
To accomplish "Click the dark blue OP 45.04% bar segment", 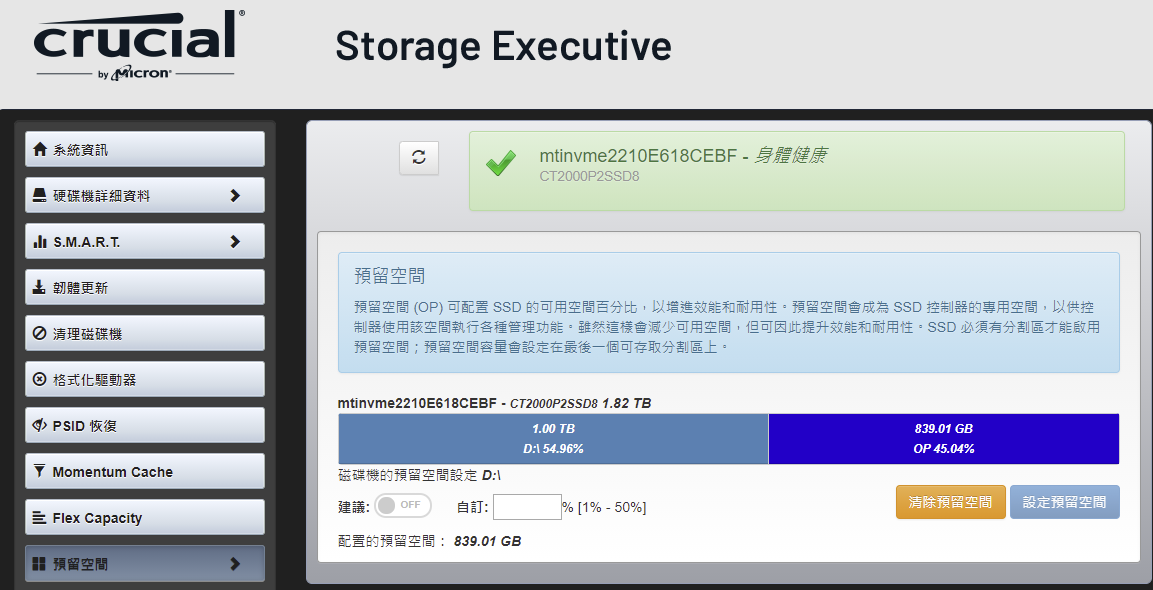I will point(943,439).
